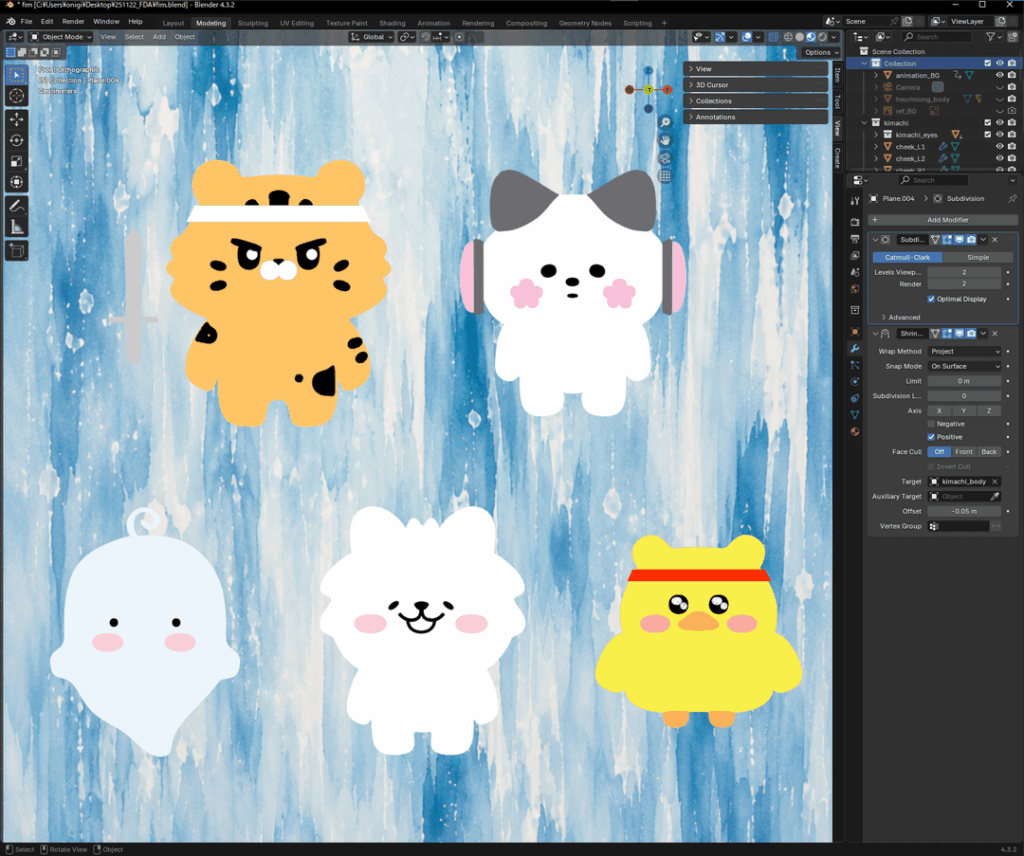Screen dimensions: 1024x856
Task: Toggle the X-ray viewport button
Action: click(x=773, y=37)
